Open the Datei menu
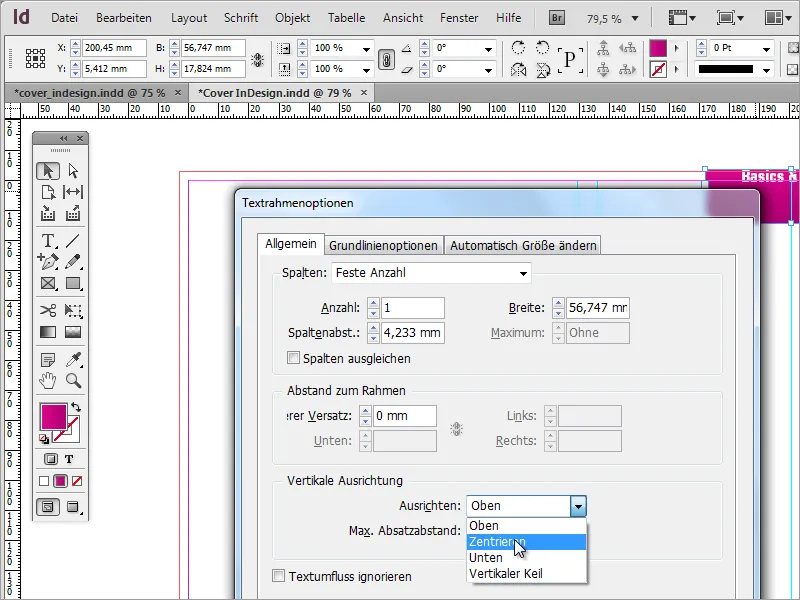800x600 pixels. [64, 18]
